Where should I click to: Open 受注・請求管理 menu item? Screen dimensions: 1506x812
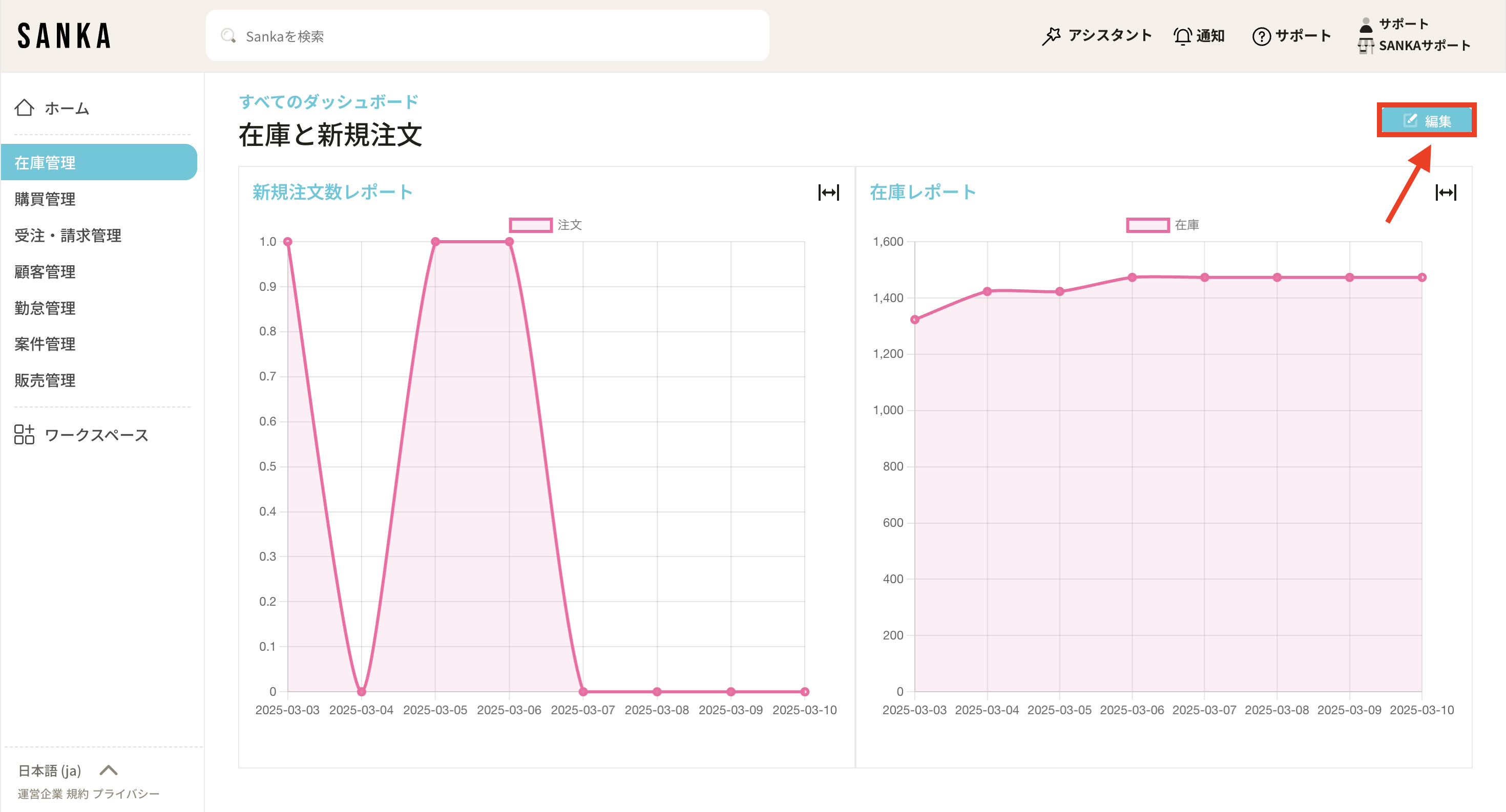68,236
